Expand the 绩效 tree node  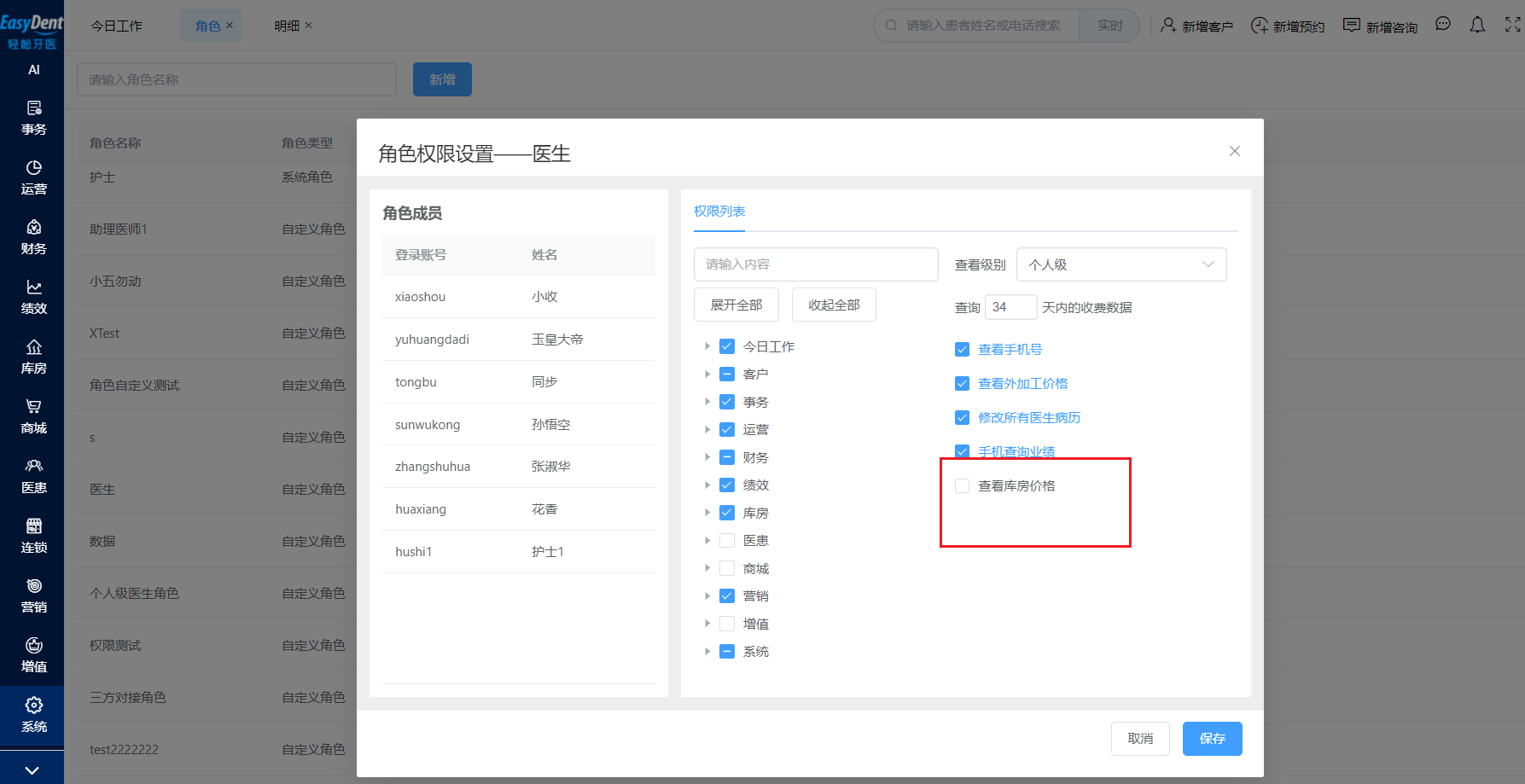(x=707, y=485)
